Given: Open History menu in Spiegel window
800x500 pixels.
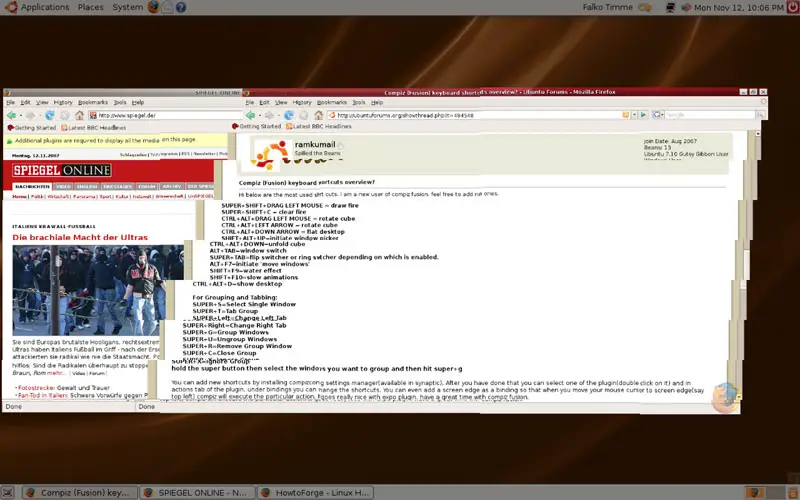Looking at the screenshot, I should (x=63, y=102).
